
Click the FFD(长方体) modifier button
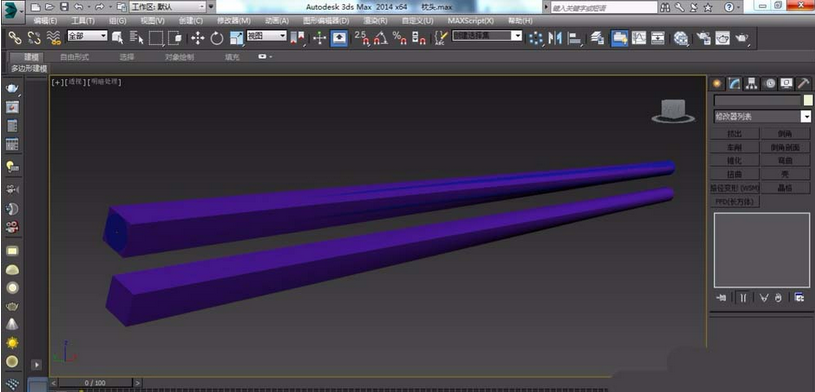point(735,201)
